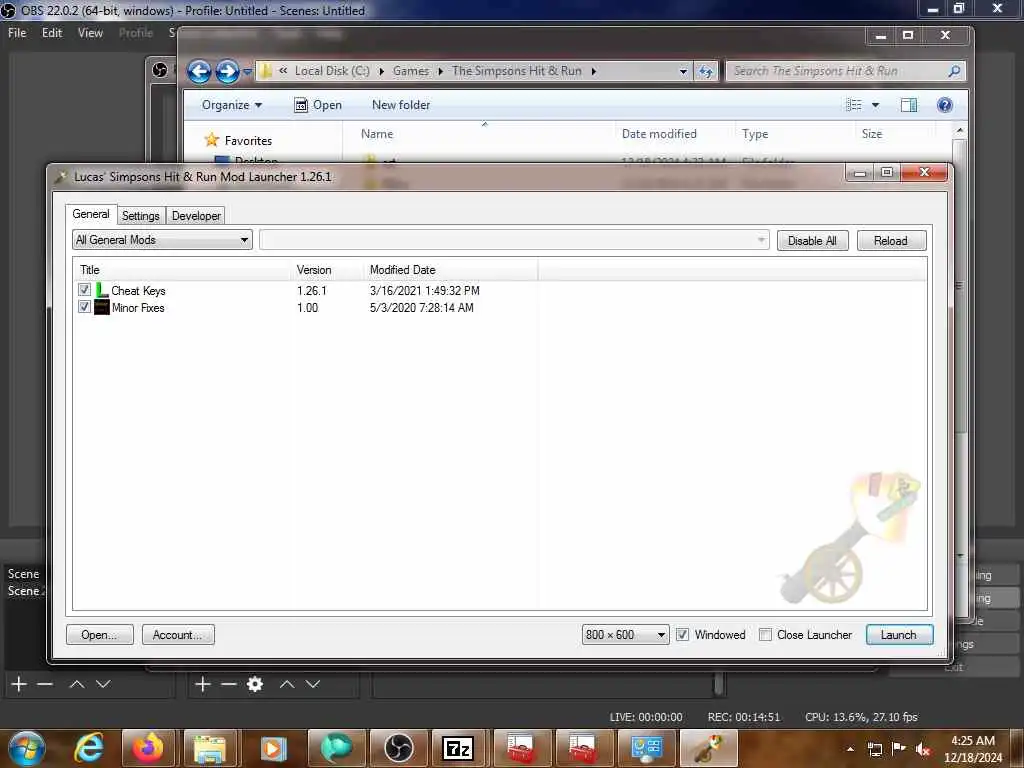The width and height of the screenshot is (1024, 768).
Task: Refresh the Explorer address bar
Action: point(706,71)
